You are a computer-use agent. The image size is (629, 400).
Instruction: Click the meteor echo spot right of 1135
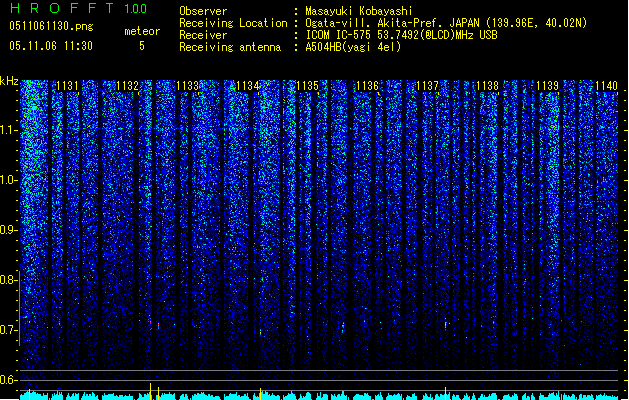point(343,328)
